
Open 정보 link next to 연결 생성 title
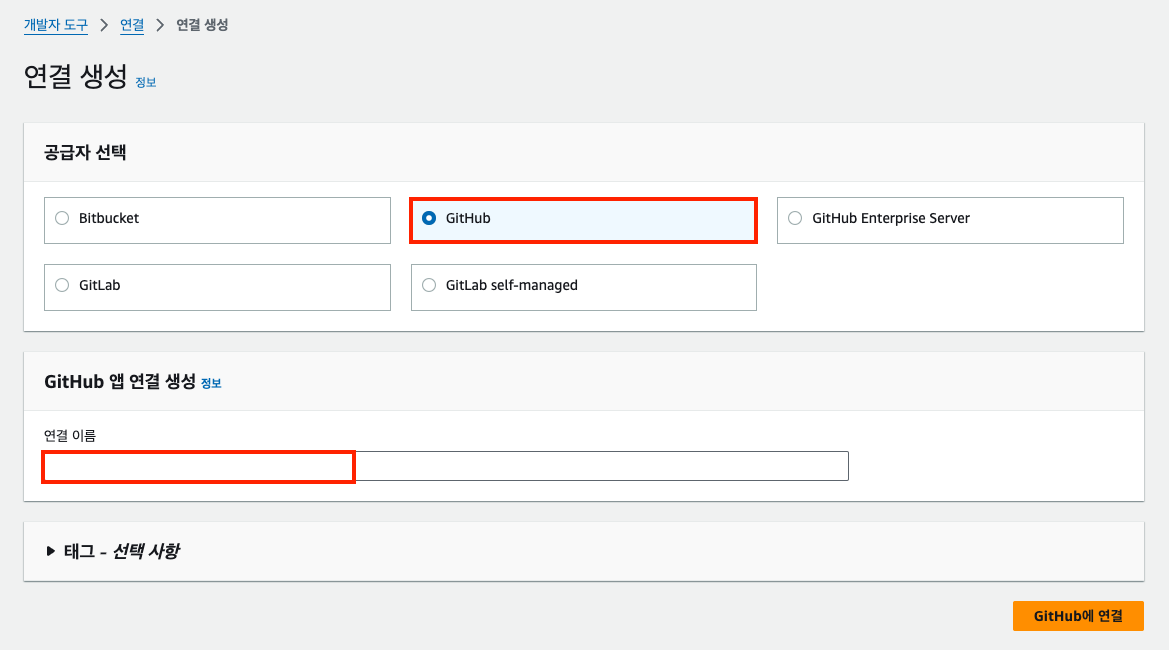click(145, 82)
